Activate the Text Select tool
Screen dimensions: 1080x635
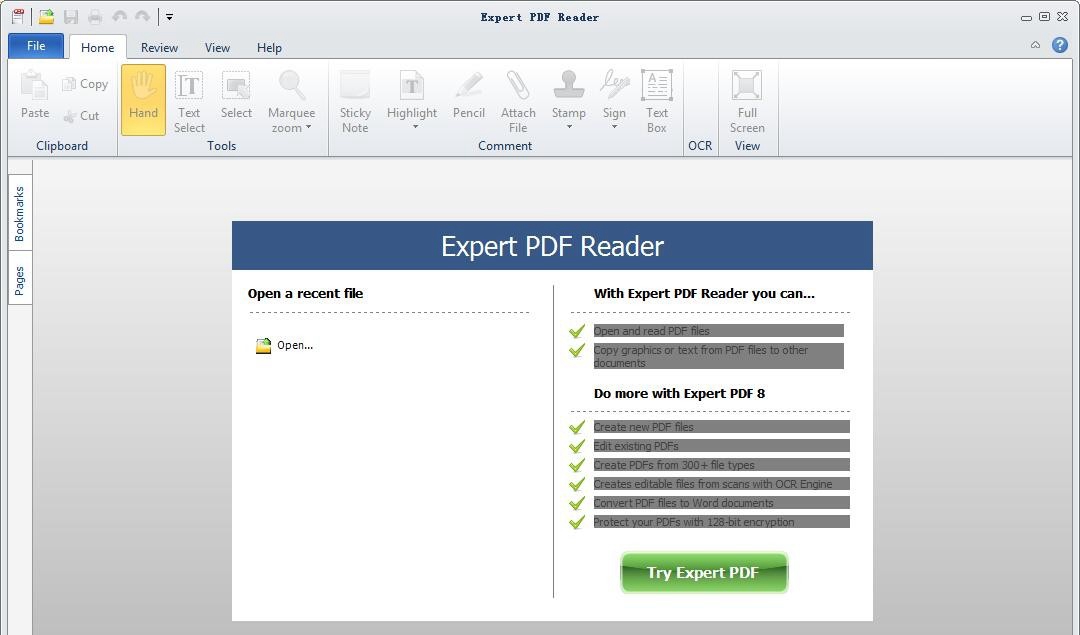[x=189, y=101]
